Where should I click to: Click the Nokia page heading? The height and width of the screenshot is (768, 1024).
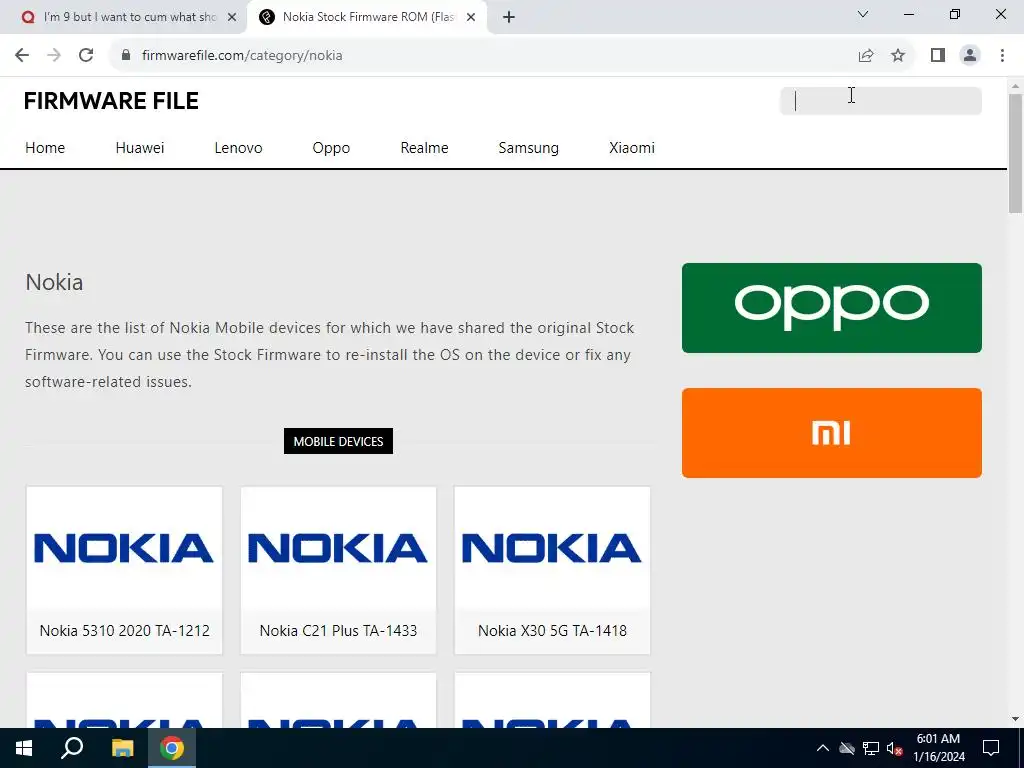(x=54, y=282)
